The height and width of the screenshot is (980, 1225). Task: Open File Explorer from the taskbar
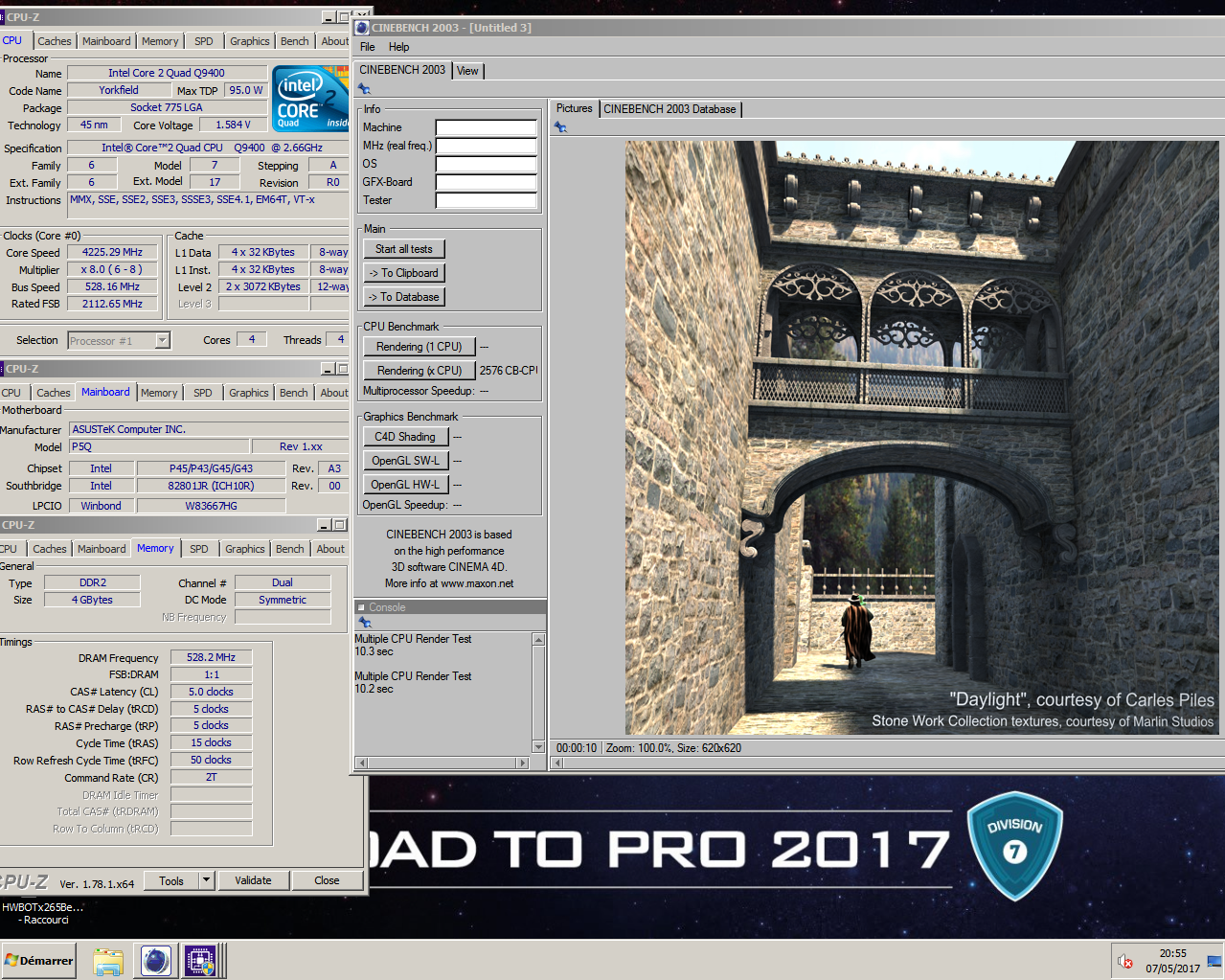click(x=108, y=961)
